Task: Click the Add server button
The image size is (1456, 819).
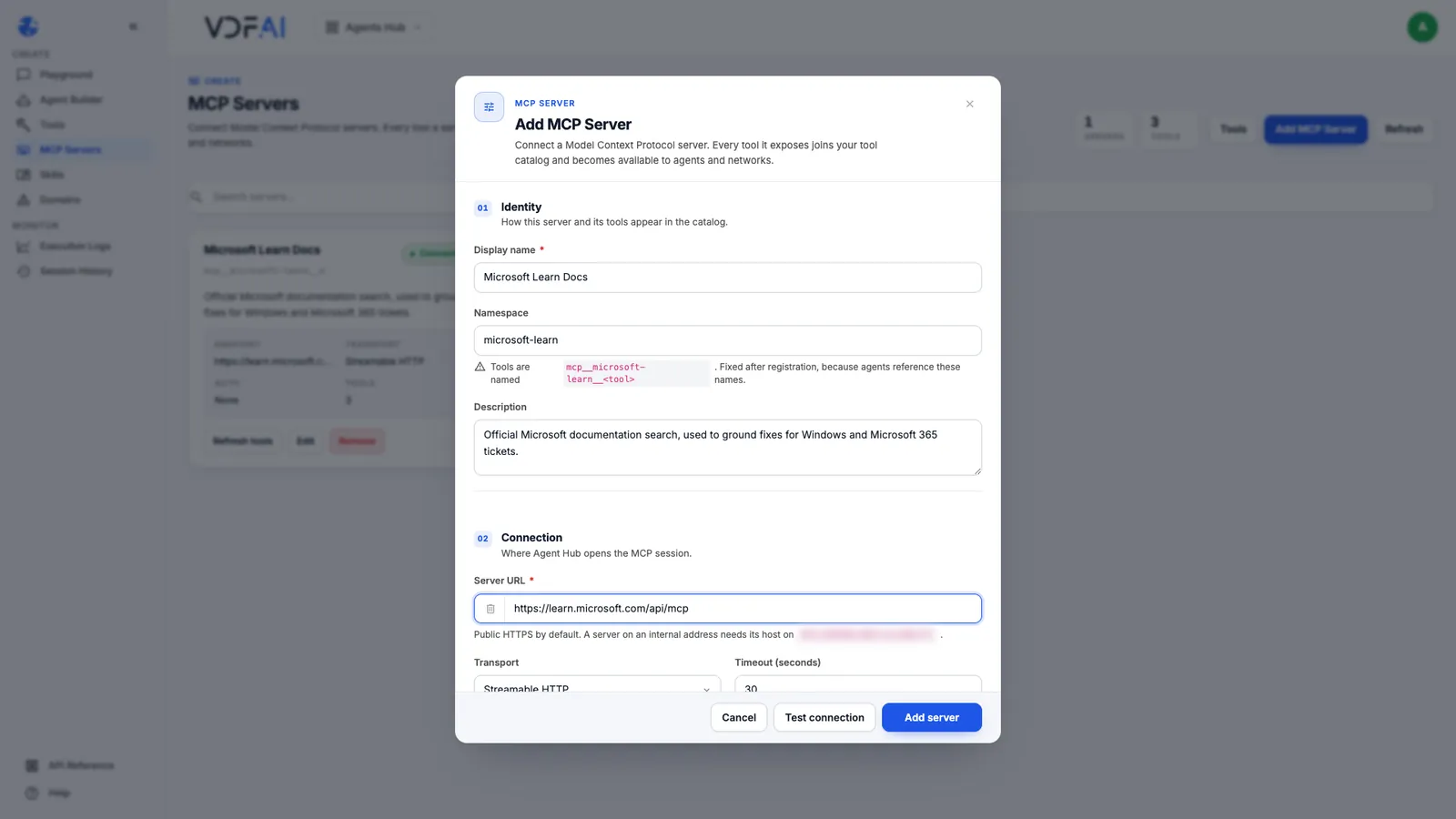Action: pos(932,717)
